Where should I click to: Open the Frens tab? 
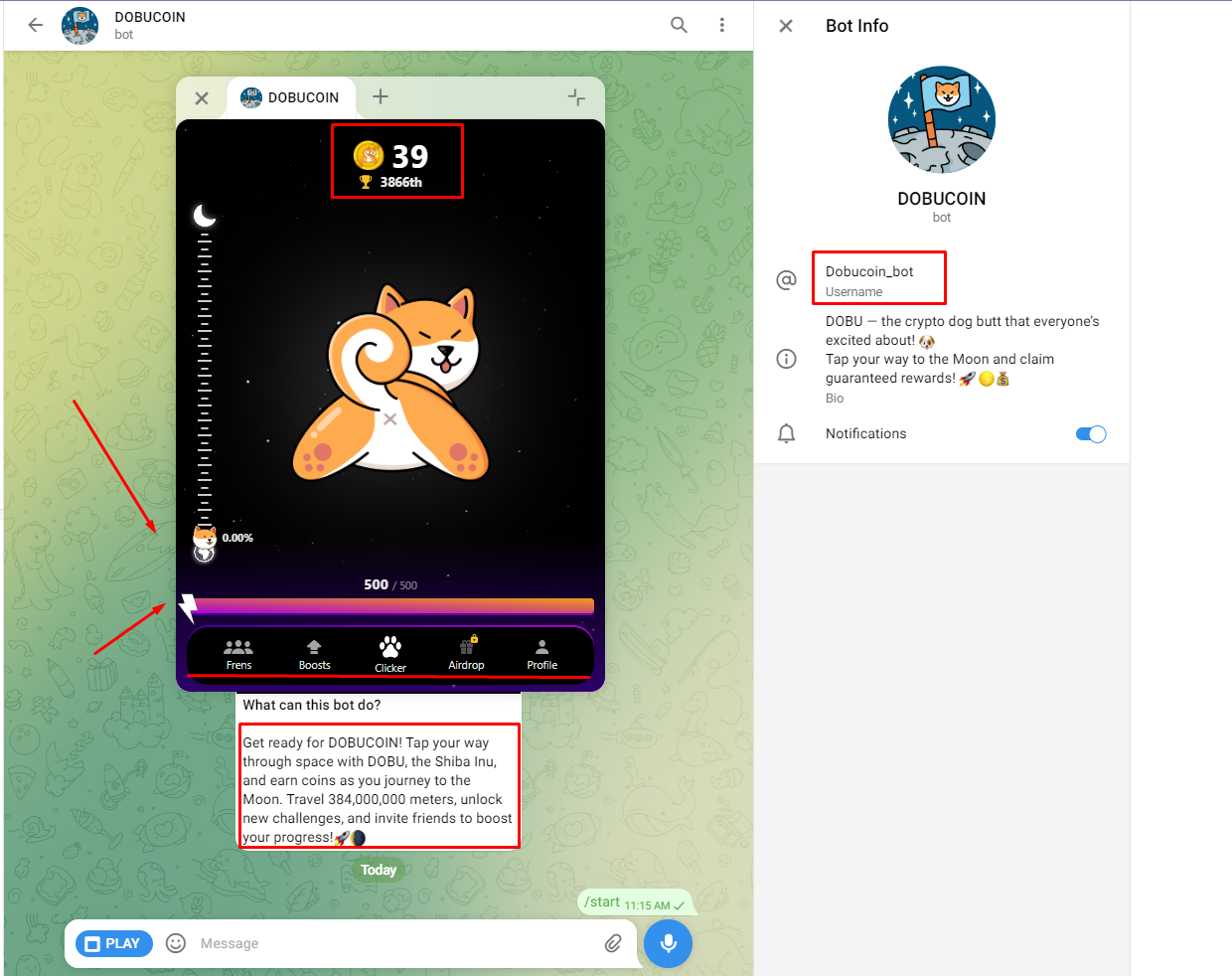click(238, 654)
